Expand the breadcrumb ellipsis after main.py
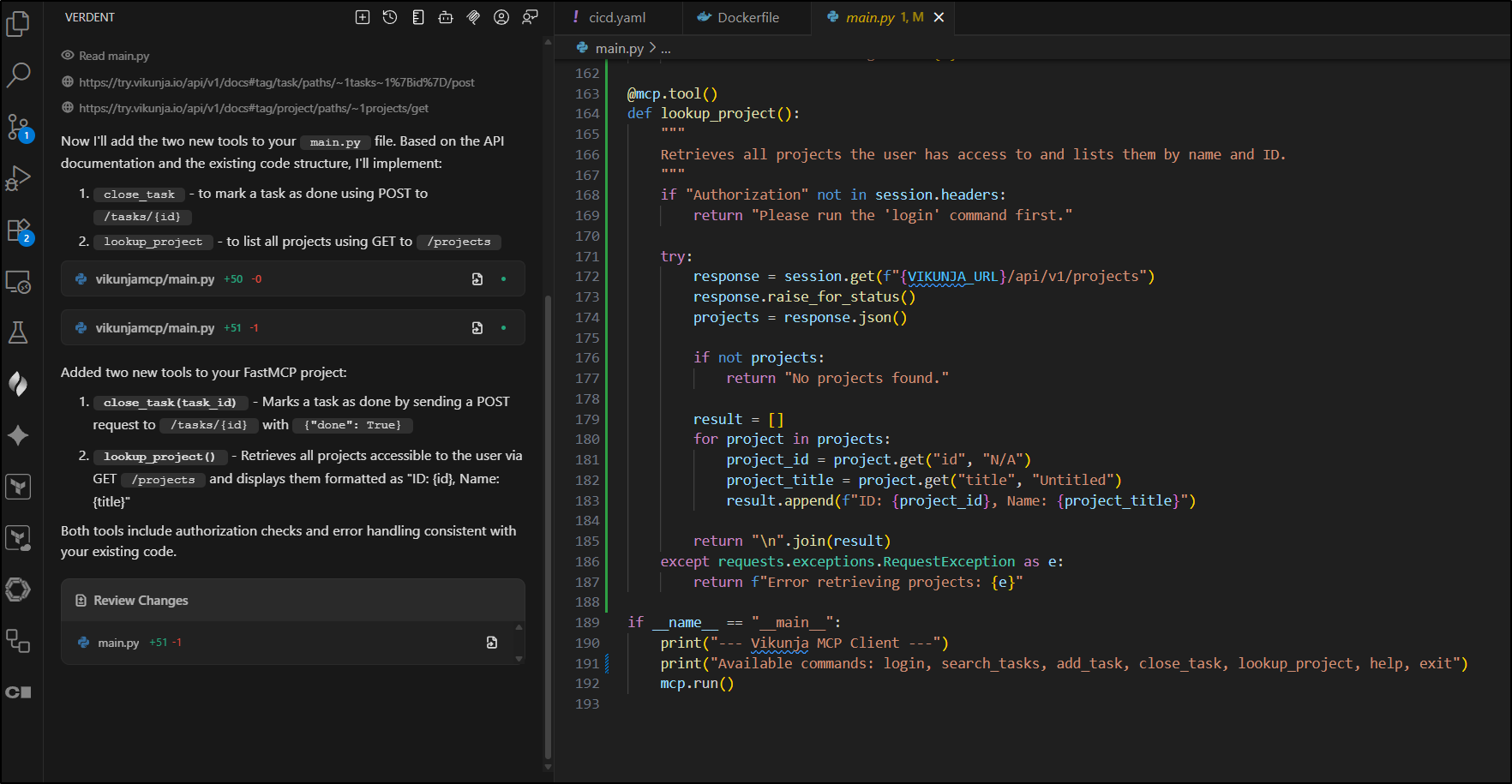Viewport: 1512px width, 784px height. pos(666,49)
